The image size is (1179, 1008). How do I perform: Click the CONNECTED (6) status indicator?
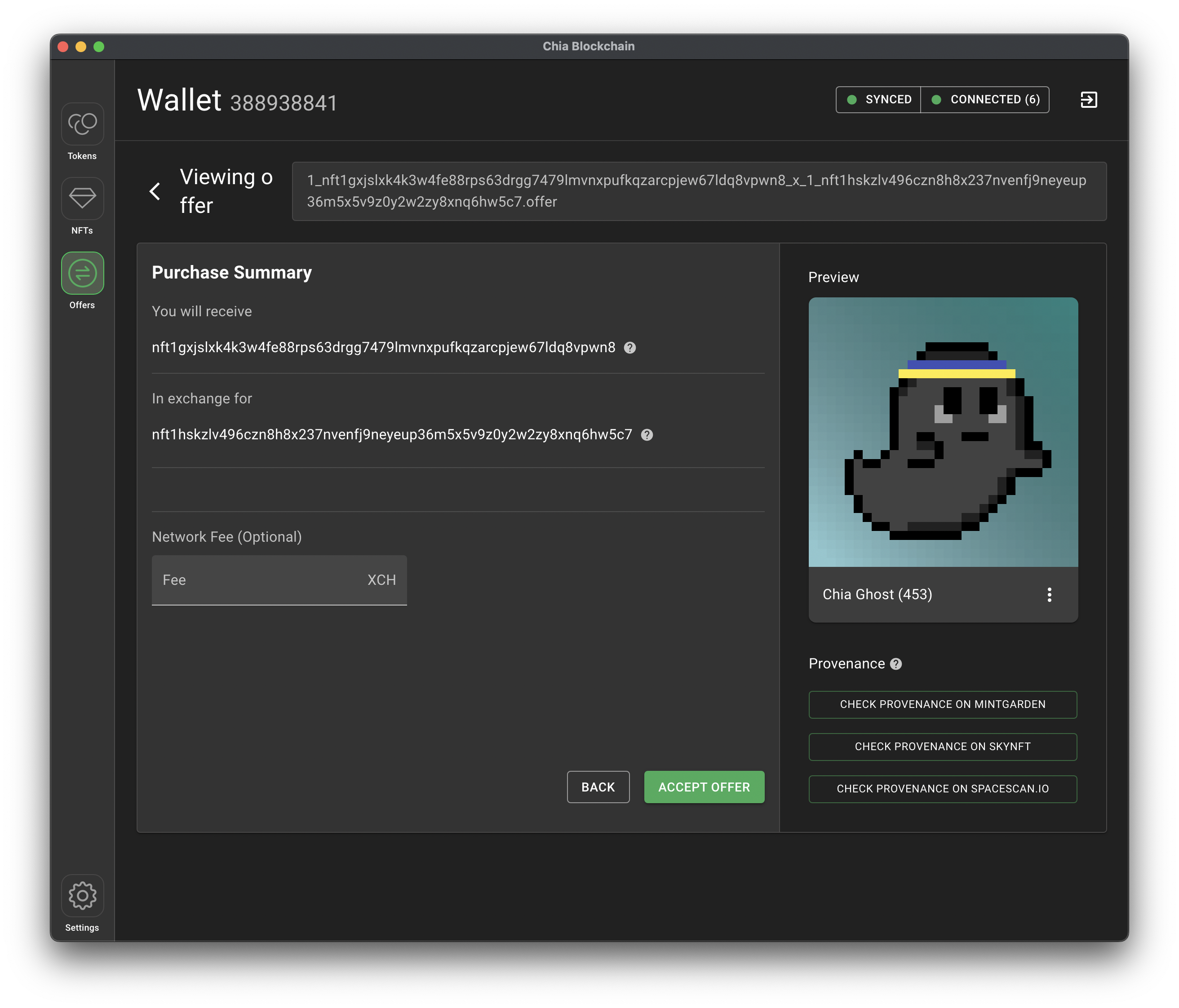tap(985, 100)
